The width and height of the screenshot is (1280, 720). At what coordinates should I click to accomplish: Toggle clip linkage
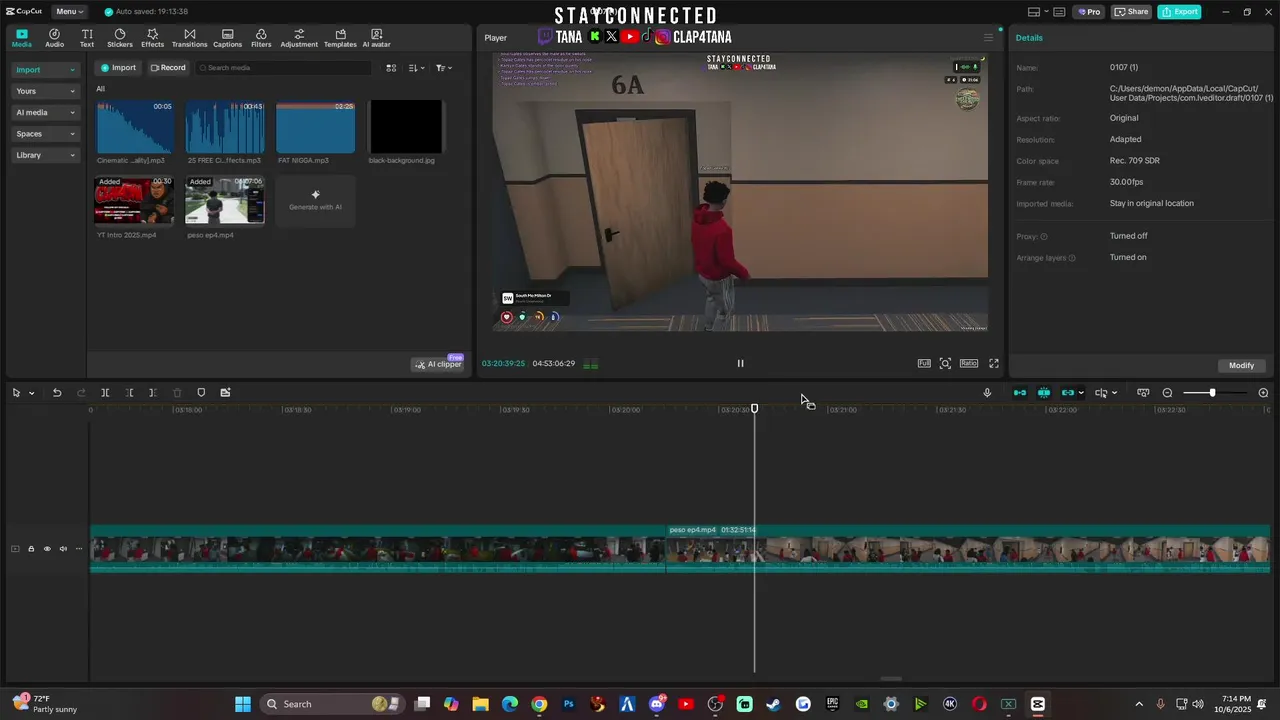coord(1068,393)
